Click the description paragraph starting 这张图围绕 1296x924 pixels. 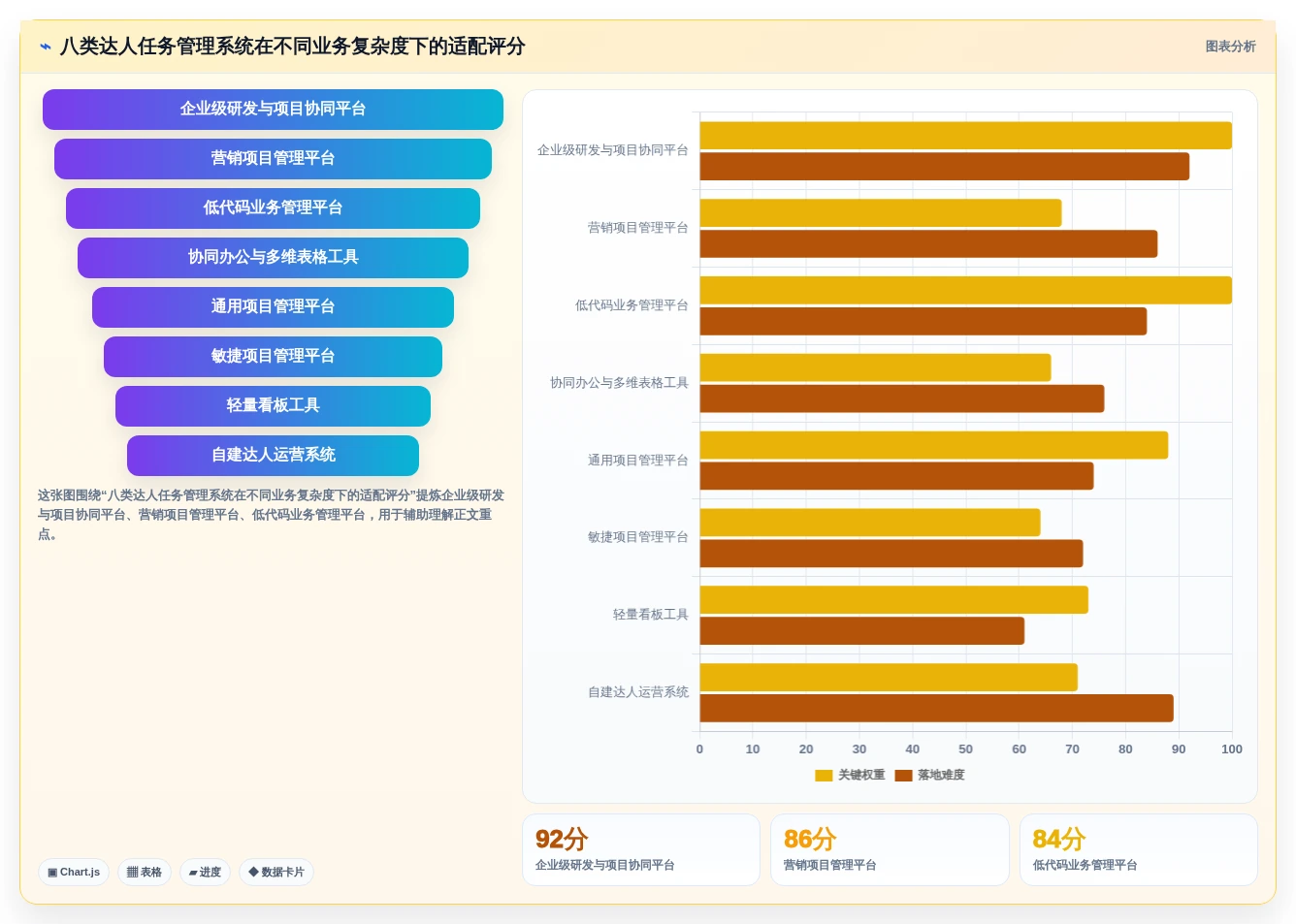[x=271, y=515]
